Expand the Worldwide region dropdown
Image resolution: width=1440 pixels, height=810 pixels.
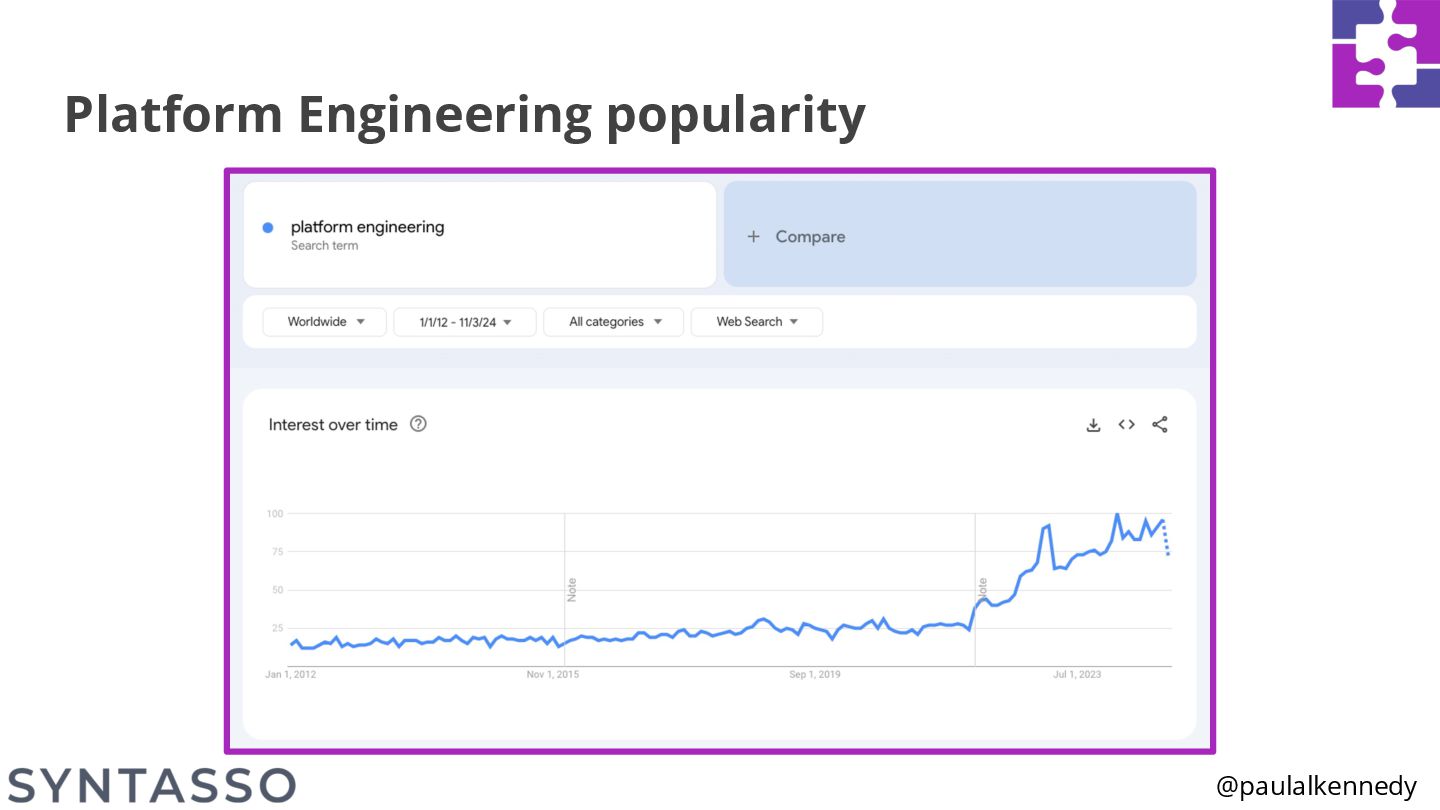point(325,322)
